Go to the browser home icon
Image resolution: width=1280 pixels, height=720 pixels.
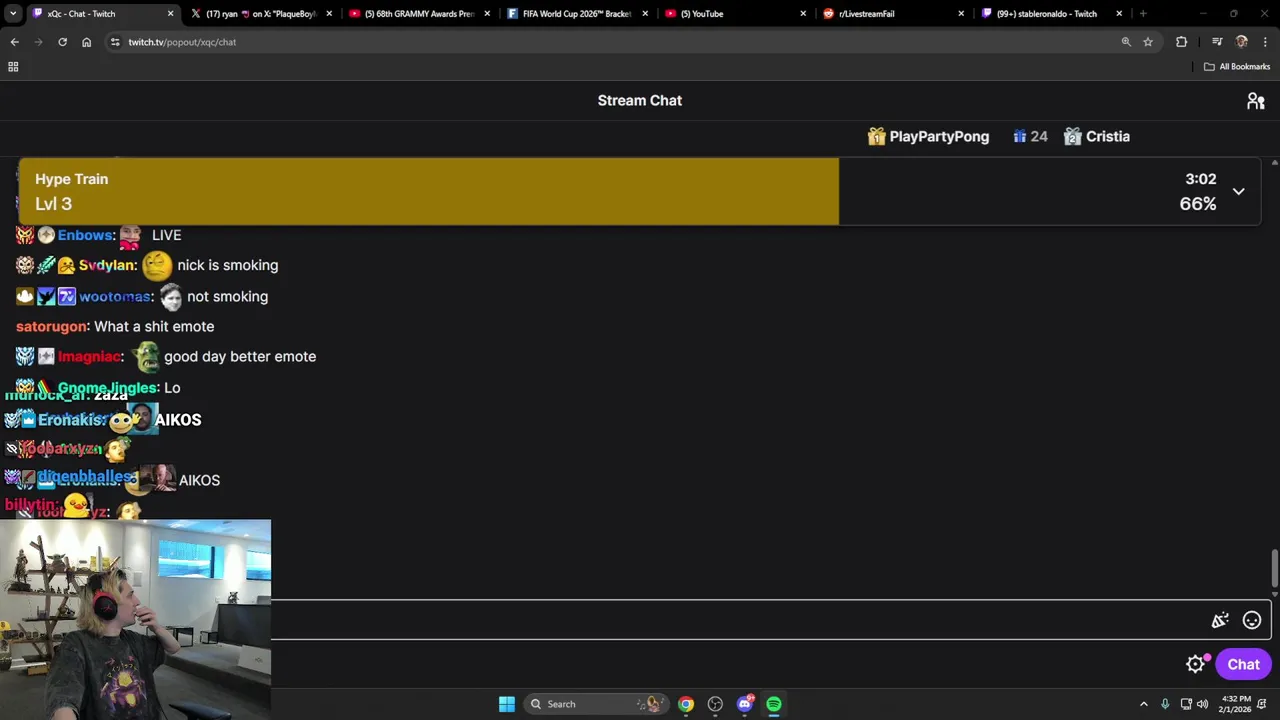[x=86, y=42]
